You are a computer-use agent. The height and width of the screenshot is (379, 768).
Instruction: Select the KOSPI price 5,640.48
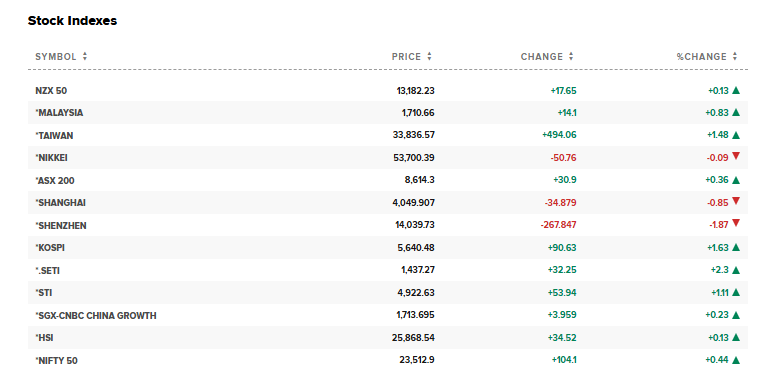click(x=417, y=248)
